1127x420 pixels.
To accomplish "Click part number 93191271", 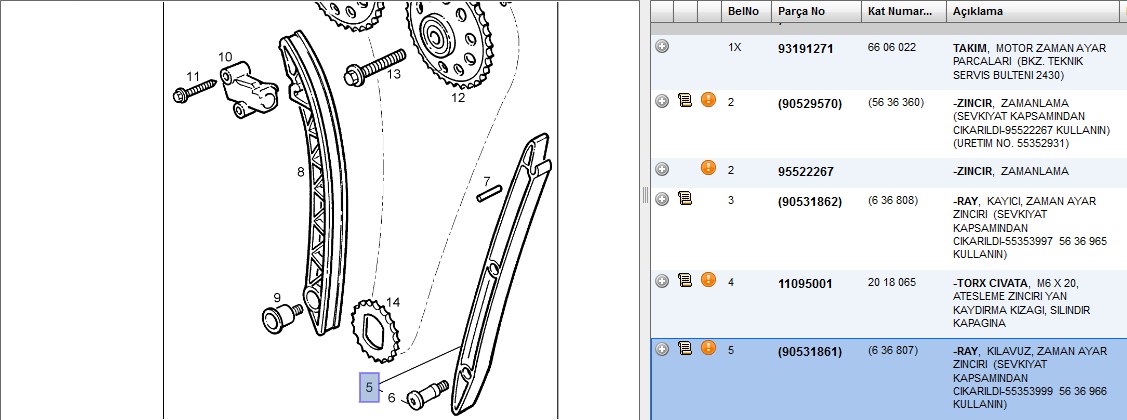I will pos(806,49).
